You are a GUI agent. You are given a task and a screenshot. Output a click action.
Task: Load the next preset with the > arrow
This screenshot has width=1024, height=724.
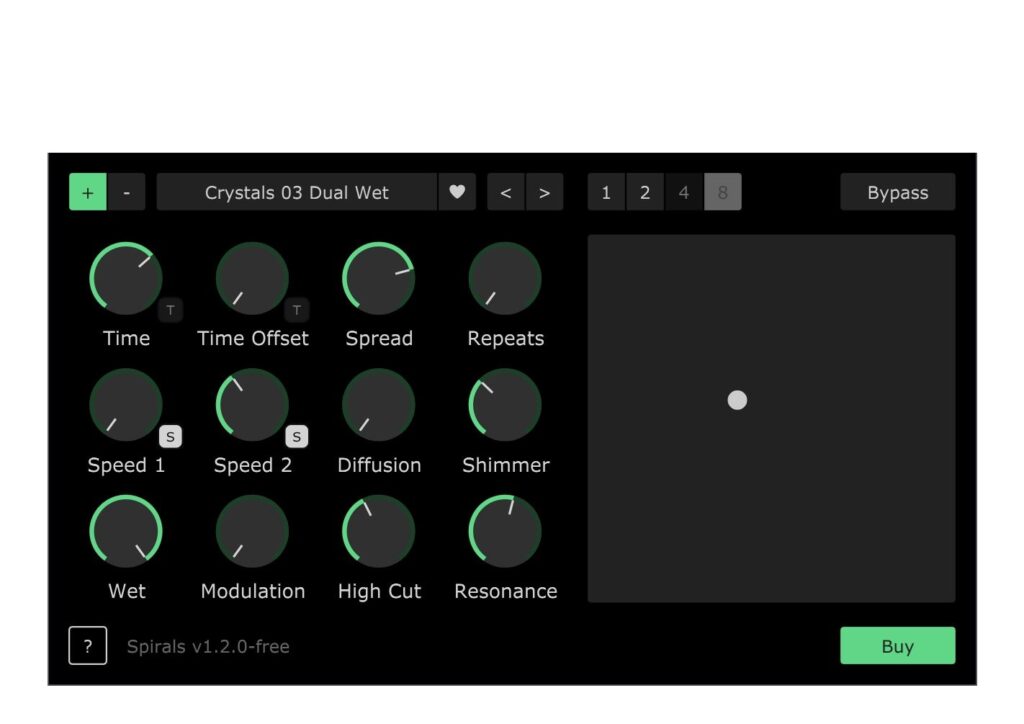coord(545,192)
